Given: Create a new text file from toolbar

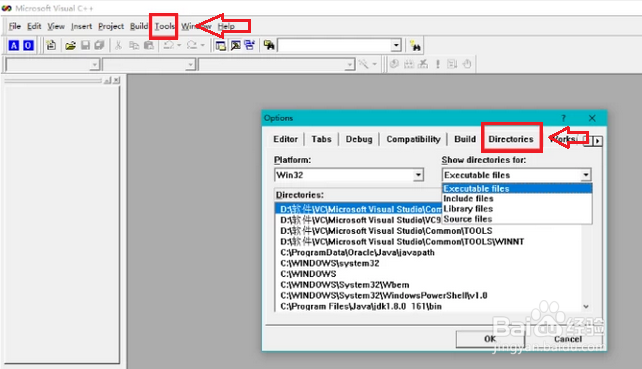Looking at the screenshot, I should [x=51, y=45].
